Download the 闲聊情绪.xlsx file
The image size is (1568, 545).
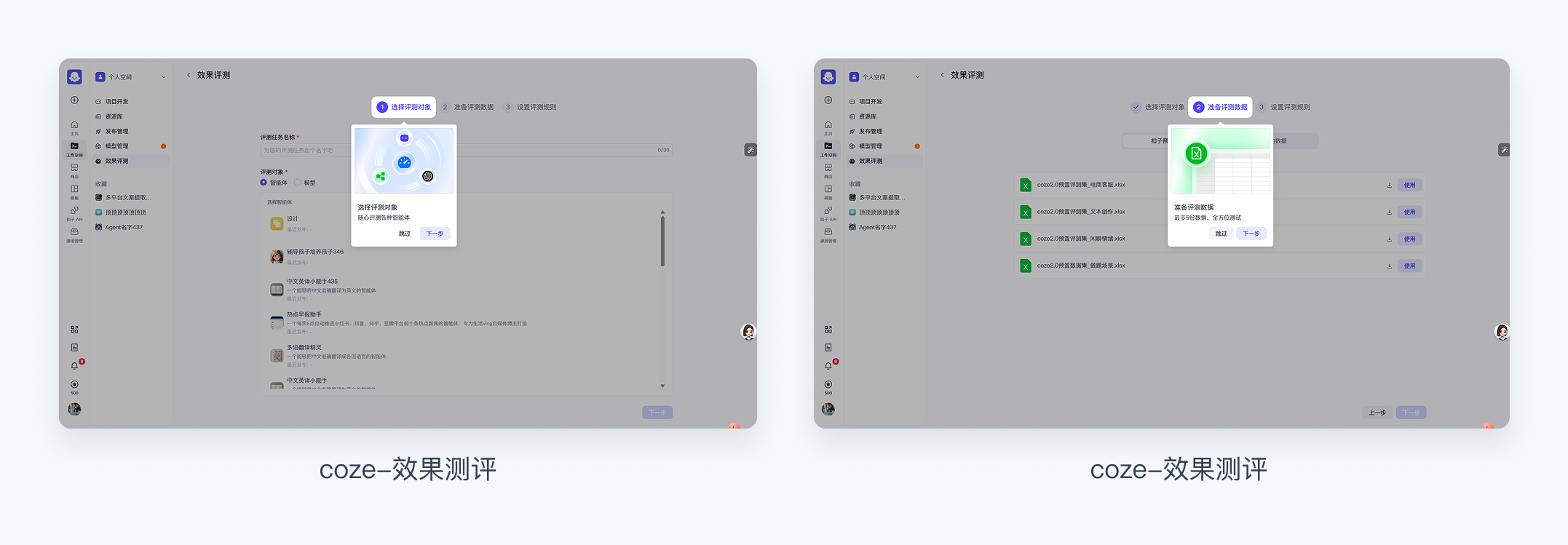coord(1390,239)
